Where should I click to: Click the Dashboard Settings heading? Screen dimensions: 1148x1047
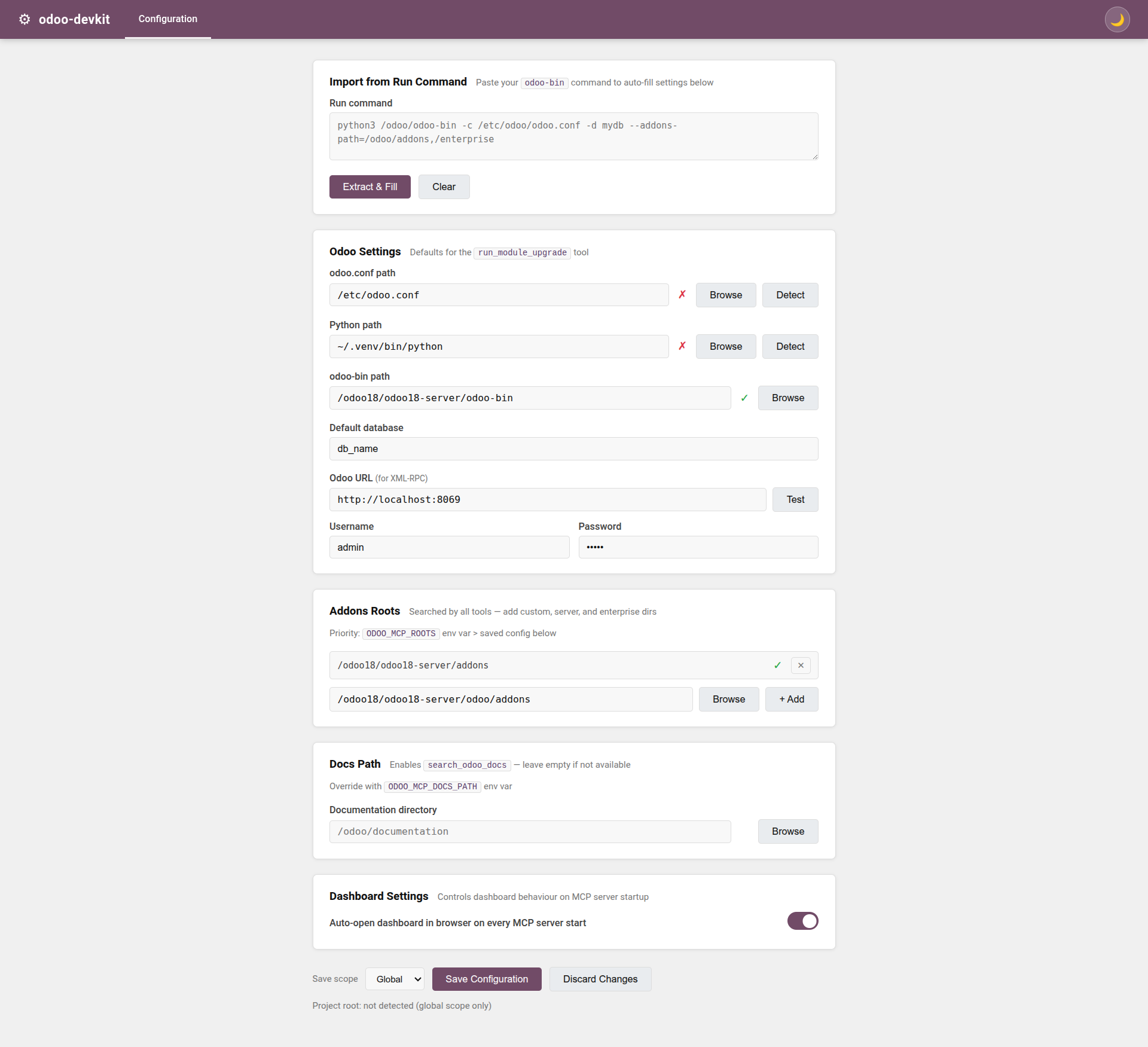coord(378,896)
